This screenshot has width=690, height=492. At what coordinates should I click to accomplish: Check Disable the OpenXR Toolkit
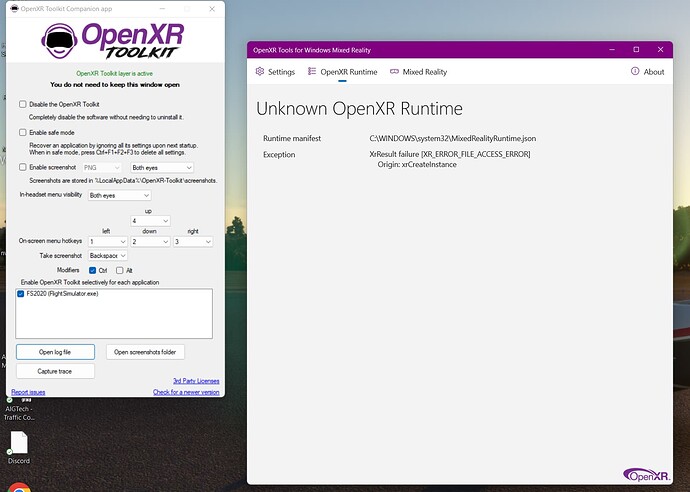click(x=22, y=104)
